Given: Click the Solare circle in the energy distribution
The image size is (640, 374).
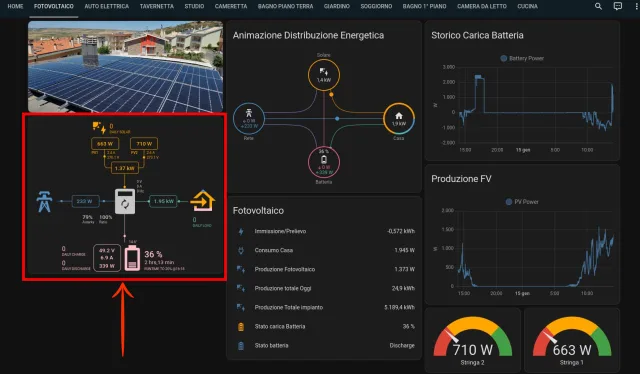Looking at the screenshot, I should pyautogui.click(x=324, y=75).
